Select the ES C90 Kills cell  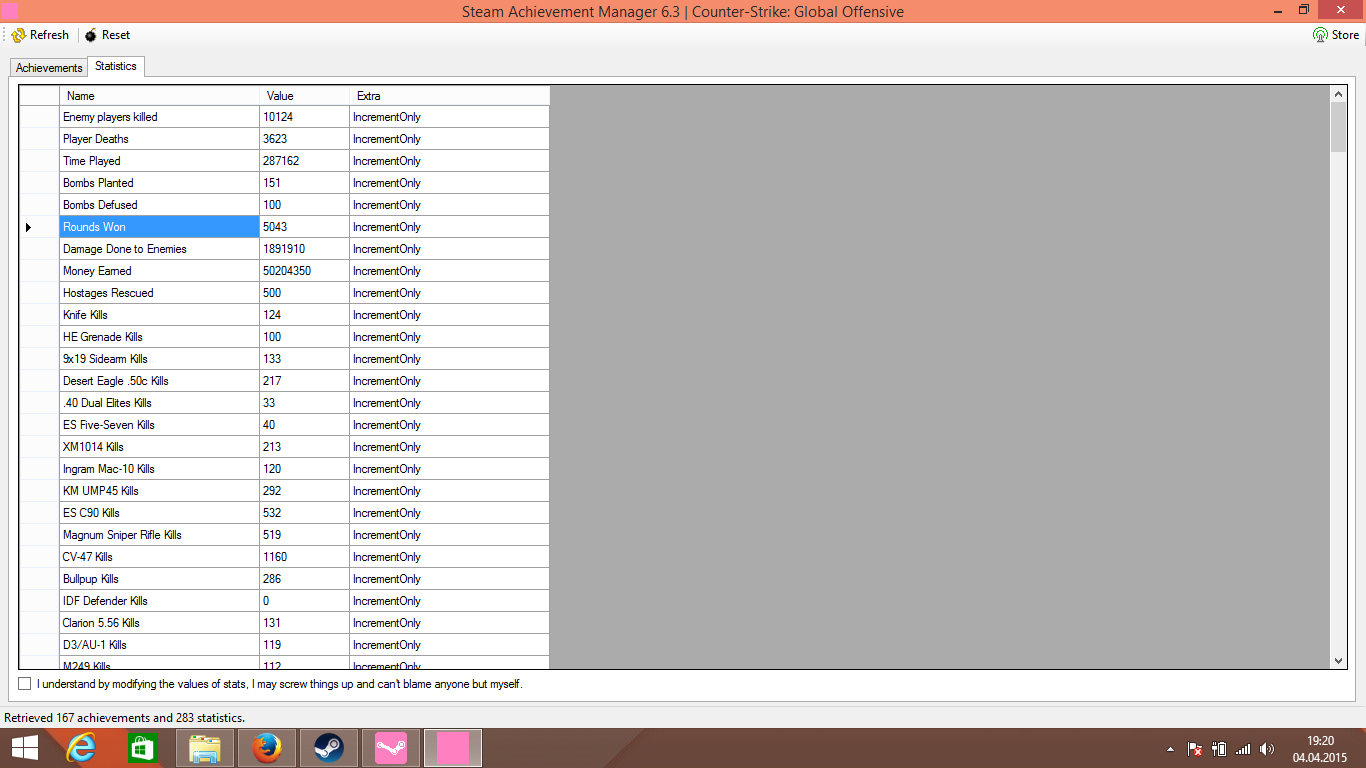pyautogui.click(x=160, y=513)
